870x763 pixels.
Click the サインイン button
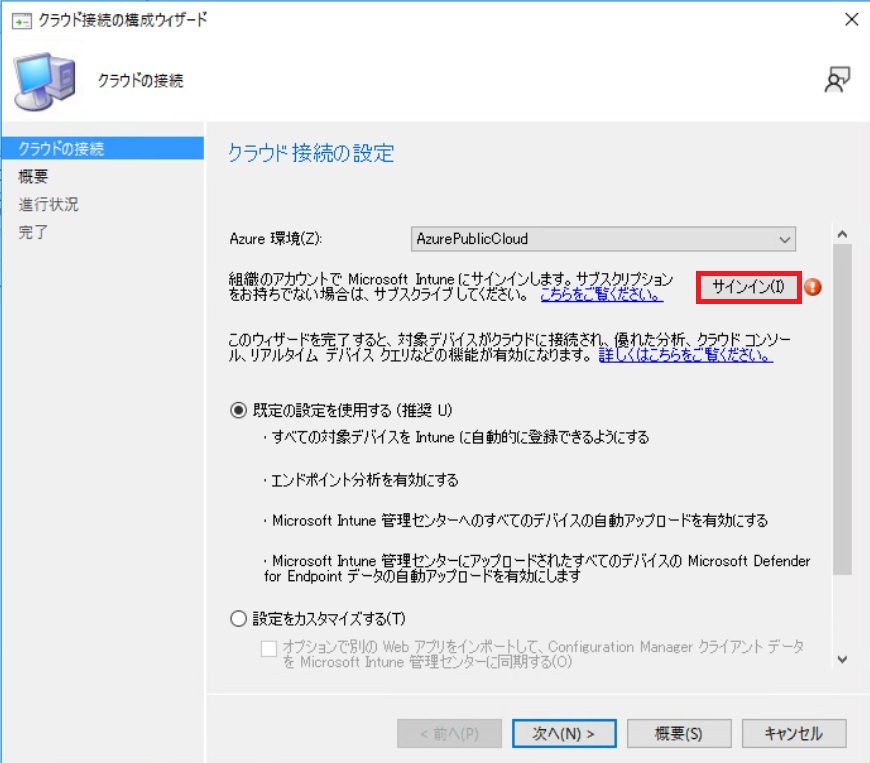[749, 287]
